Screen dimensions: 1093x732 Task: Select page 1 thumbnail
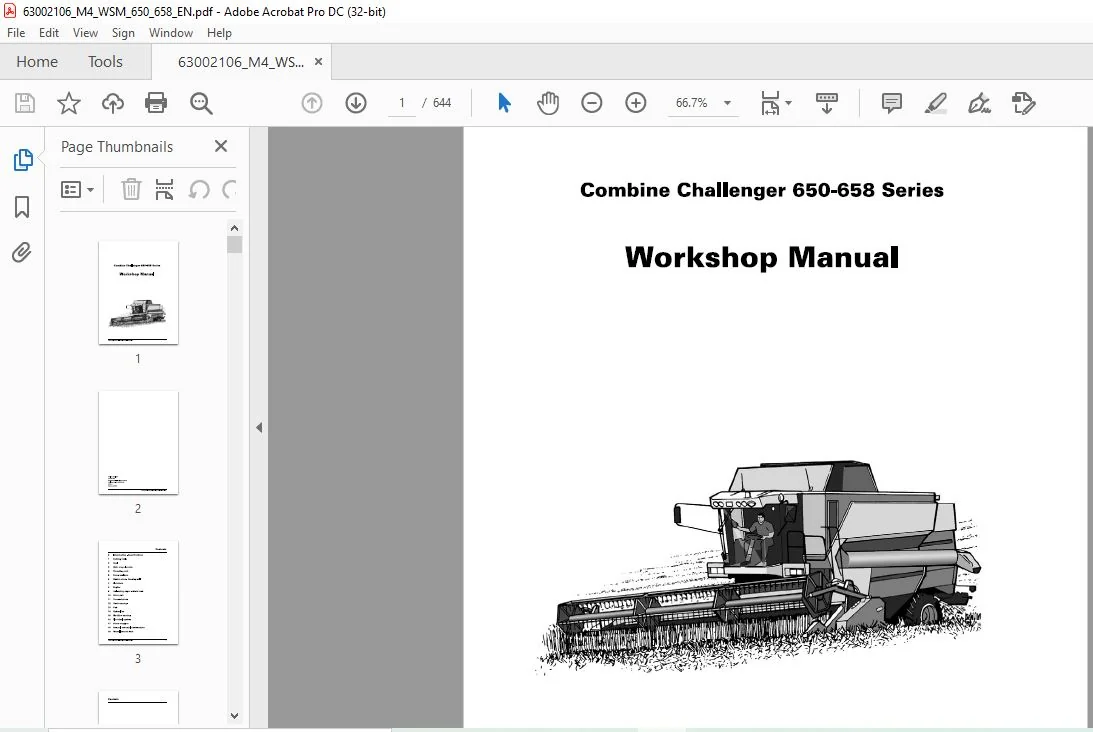138,293
